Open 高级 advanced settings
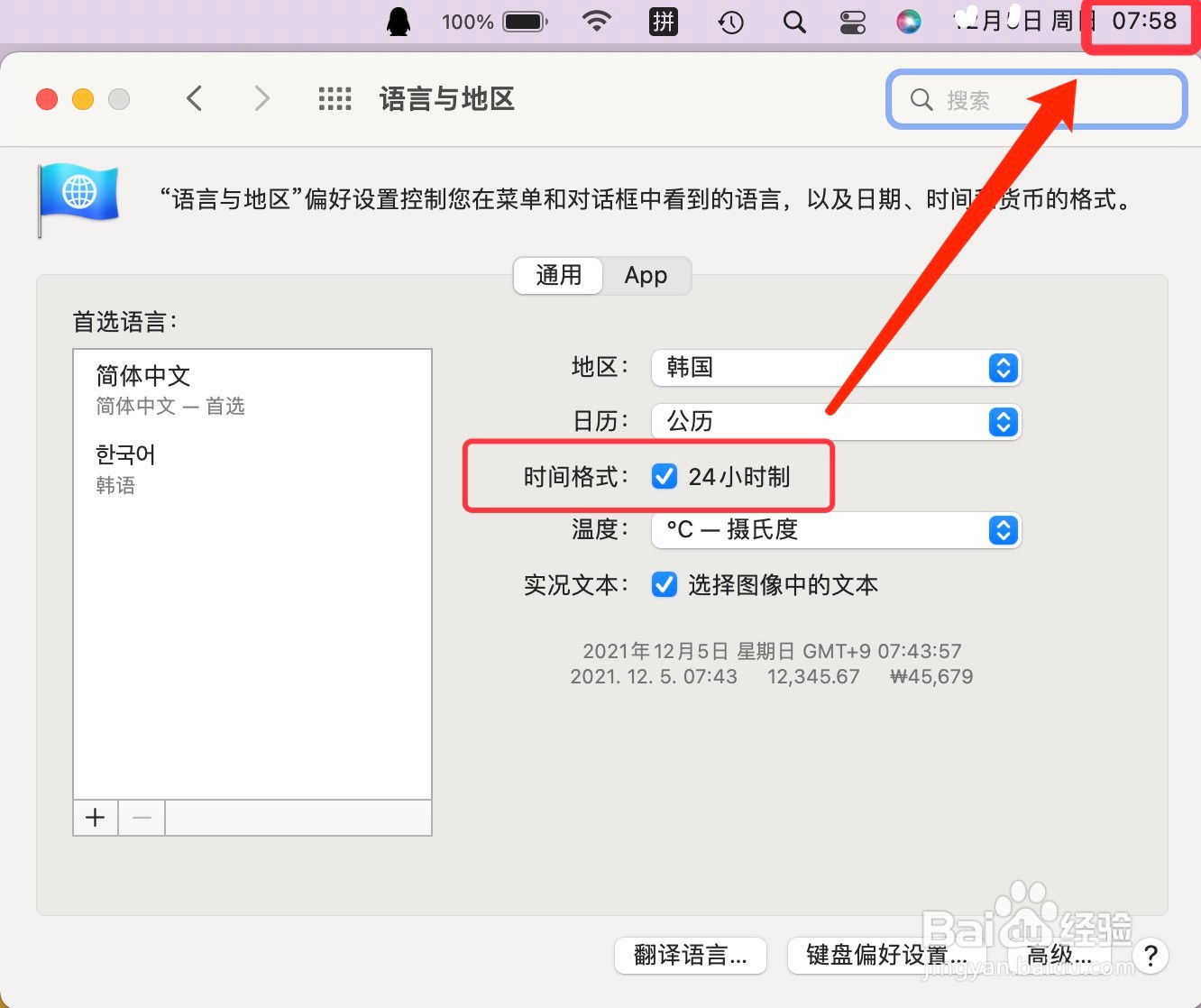The image size is (1201, 1008). click(x=1059, y=956)
